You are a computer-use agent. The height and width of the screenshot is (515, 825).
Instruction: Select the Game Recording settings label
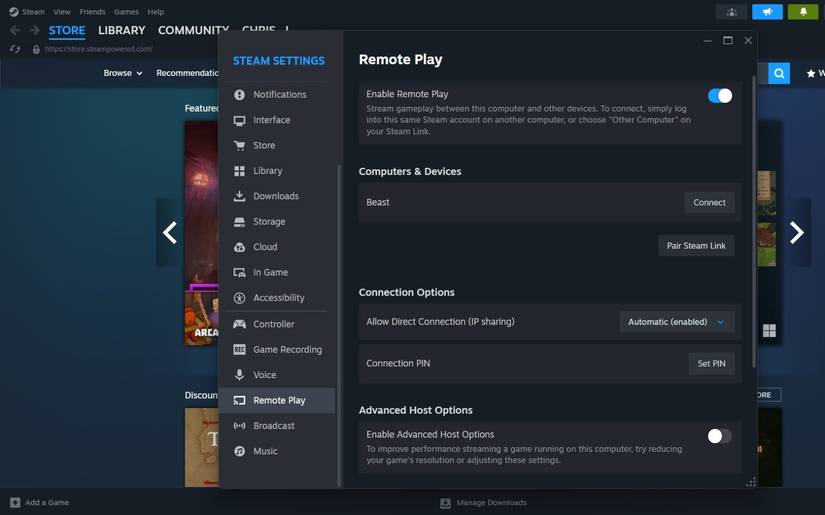pyautogui.click(x=287, y=350)
